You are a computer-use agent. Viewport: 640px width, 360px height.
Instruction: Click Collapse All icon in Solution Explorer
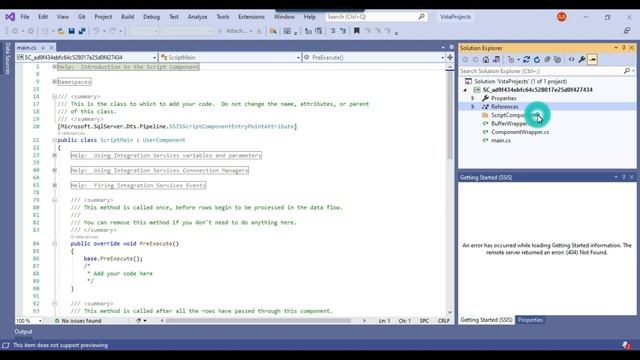(x=547, y=60)
